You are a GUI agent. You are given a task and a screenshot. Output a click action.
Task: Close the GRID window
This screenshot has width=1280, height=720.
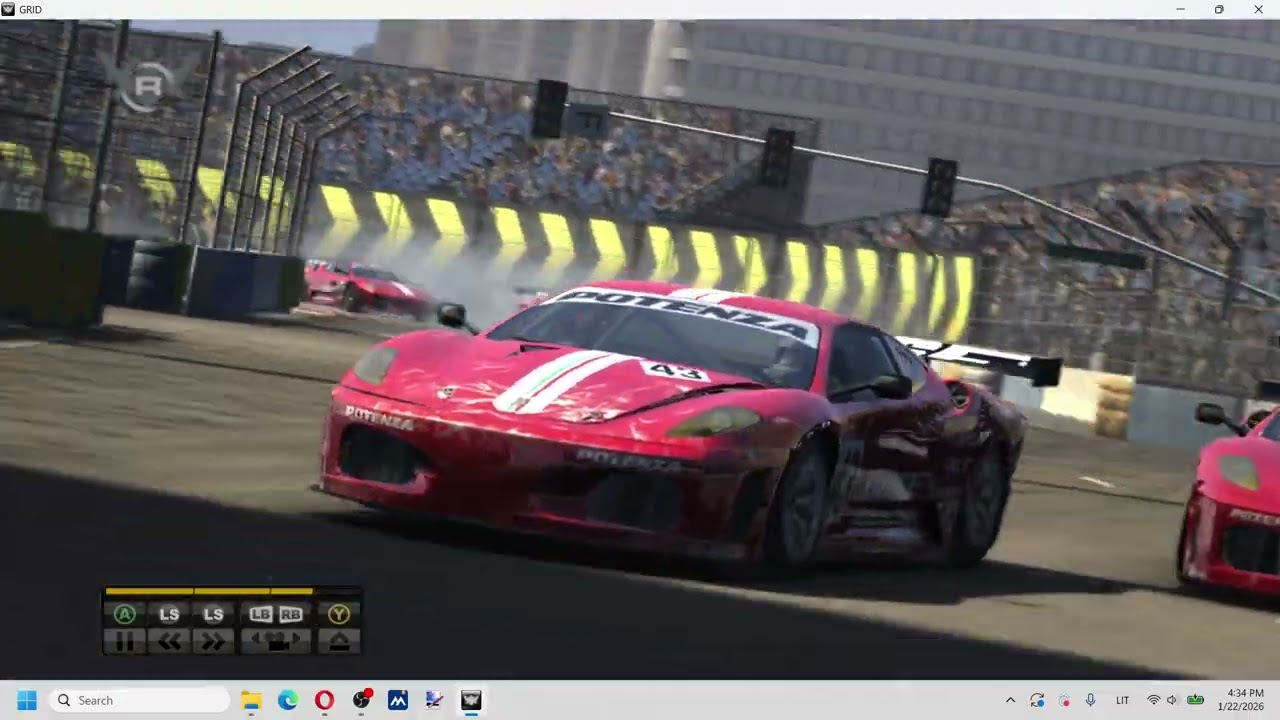pyautogui.click(x=1258, y=9)
